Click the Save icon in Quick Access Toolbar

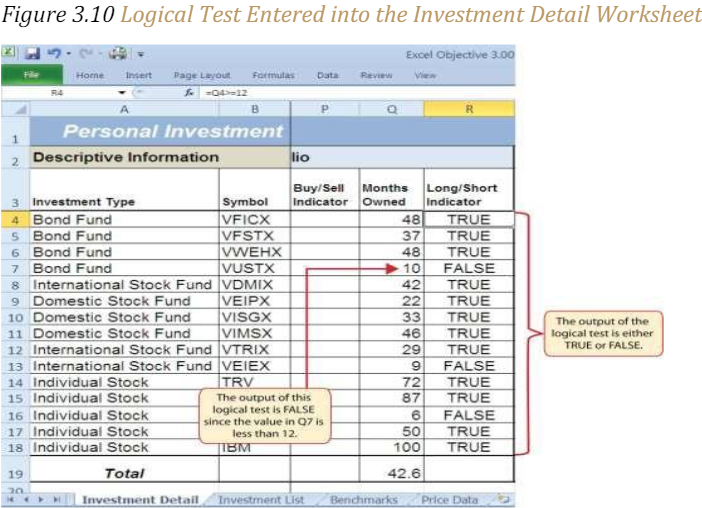point(32,54)
